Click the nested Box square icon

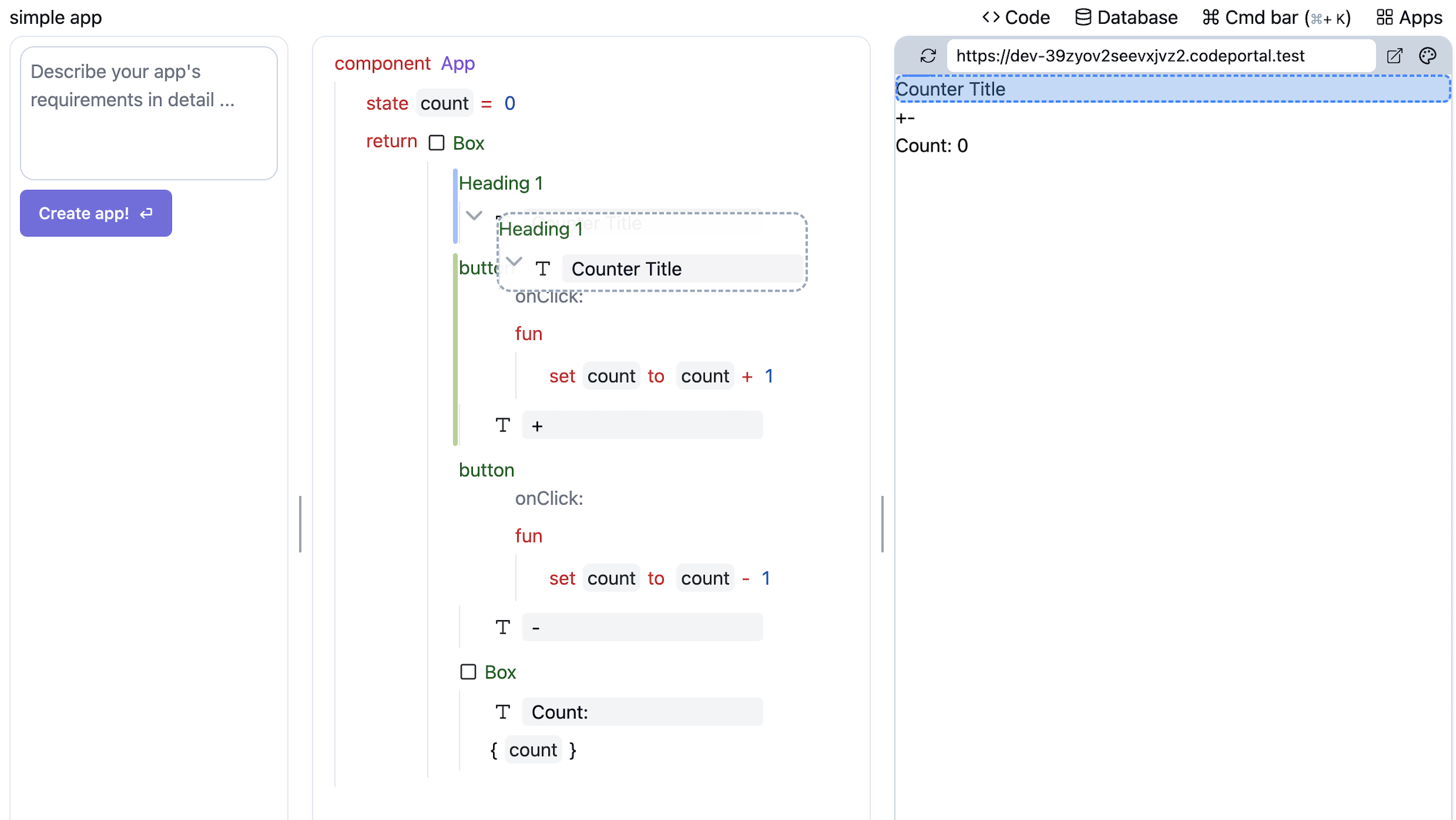click(x=468, y=672)
